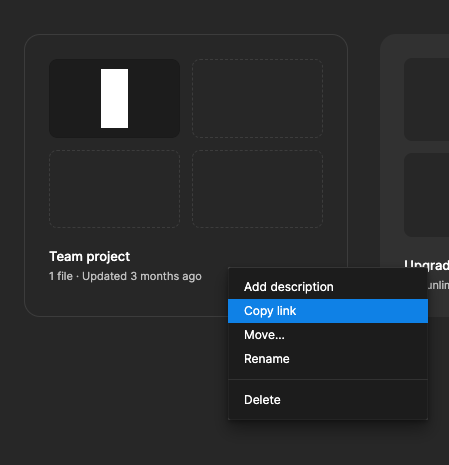Select the upper dark thumbnail in the Upgrade card
The height and width of the screenshot is (465, 449).
tap(427, 99)
